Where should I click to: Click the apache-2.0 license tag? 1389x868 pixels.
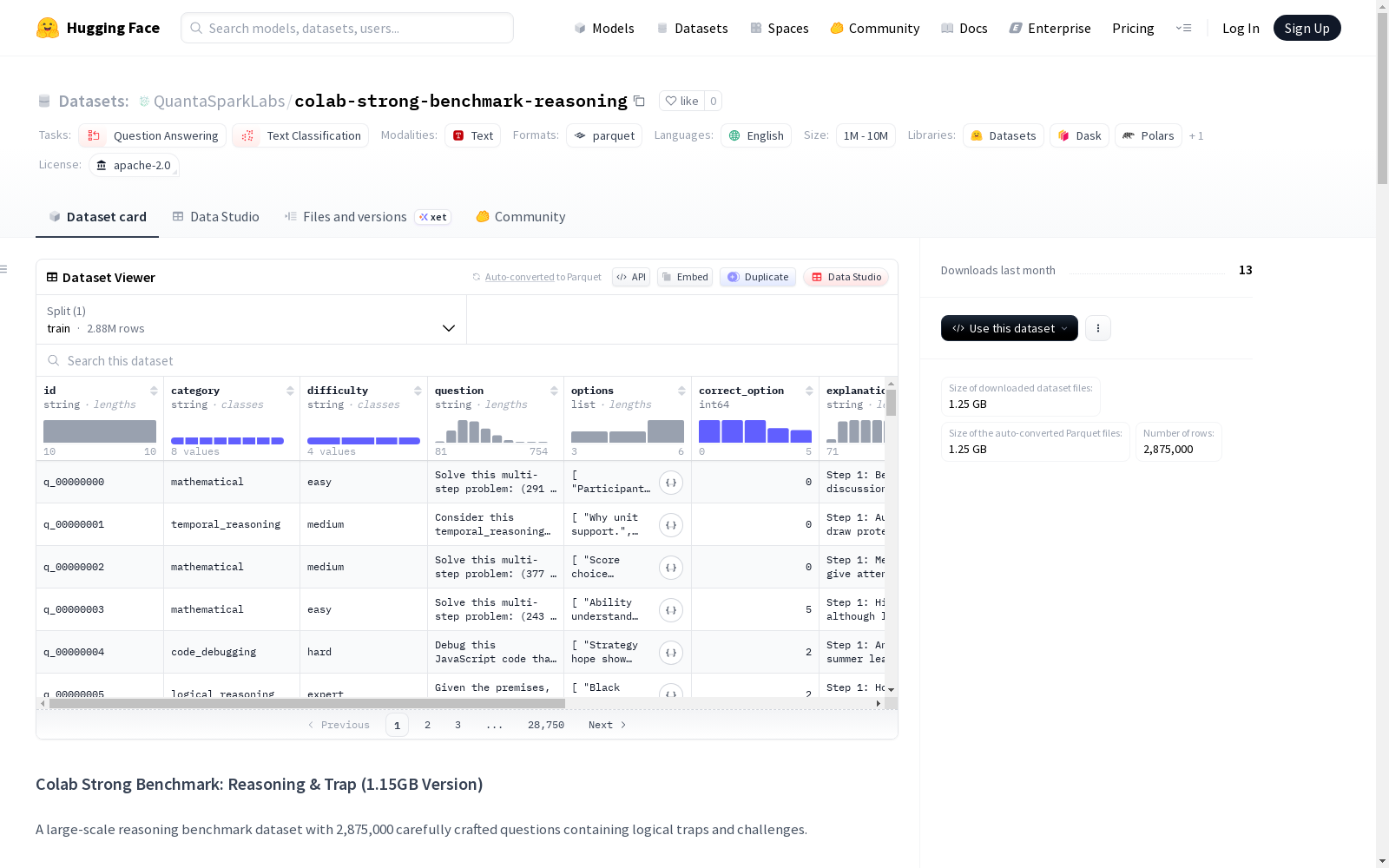134,165
